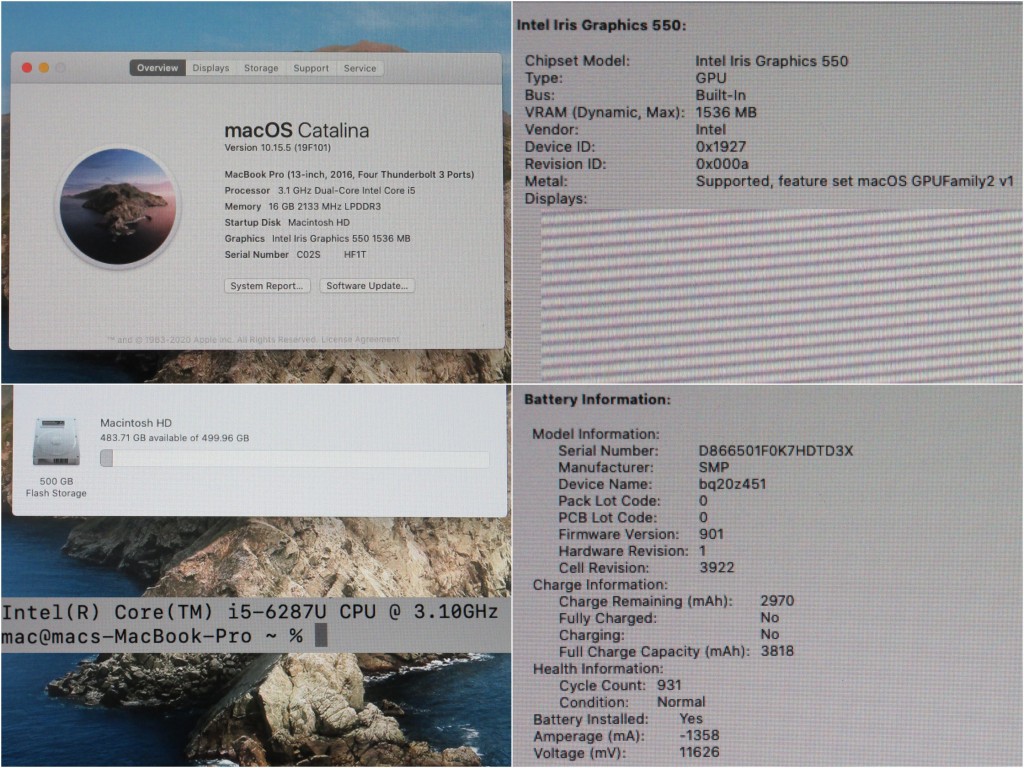The width and height of the screenshot is (1024, 768).
Task: Open the Support tab
Action: tap(311, 68)
